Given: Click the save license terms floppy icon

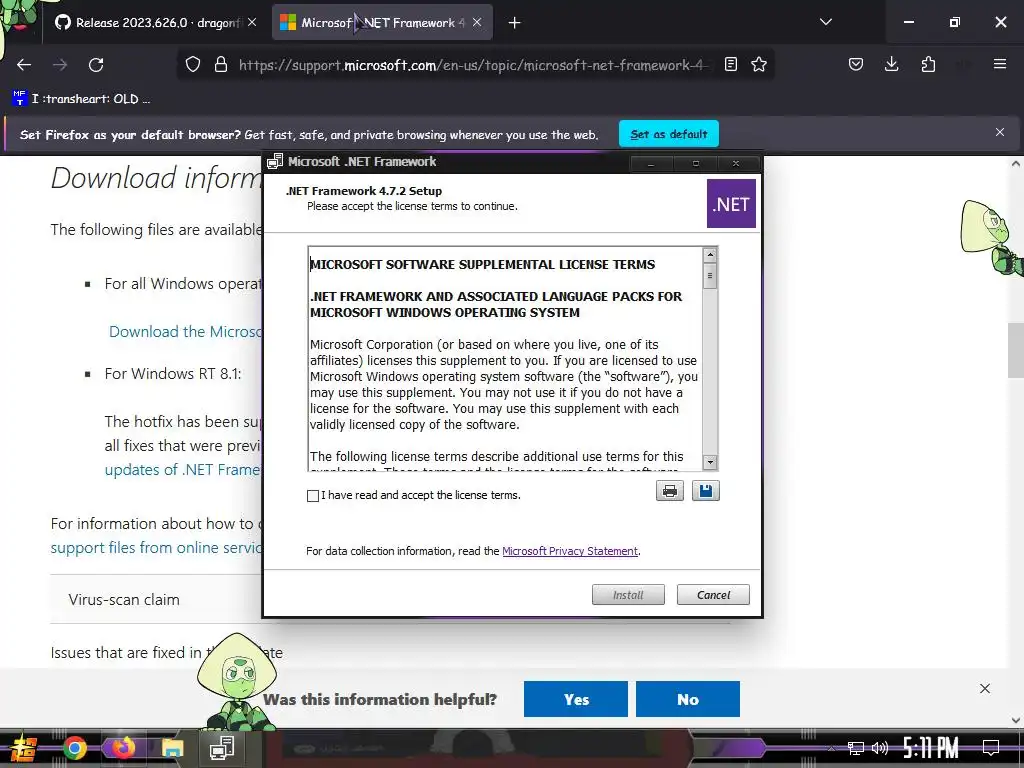Looking at the screenshot, I should 706,491.
